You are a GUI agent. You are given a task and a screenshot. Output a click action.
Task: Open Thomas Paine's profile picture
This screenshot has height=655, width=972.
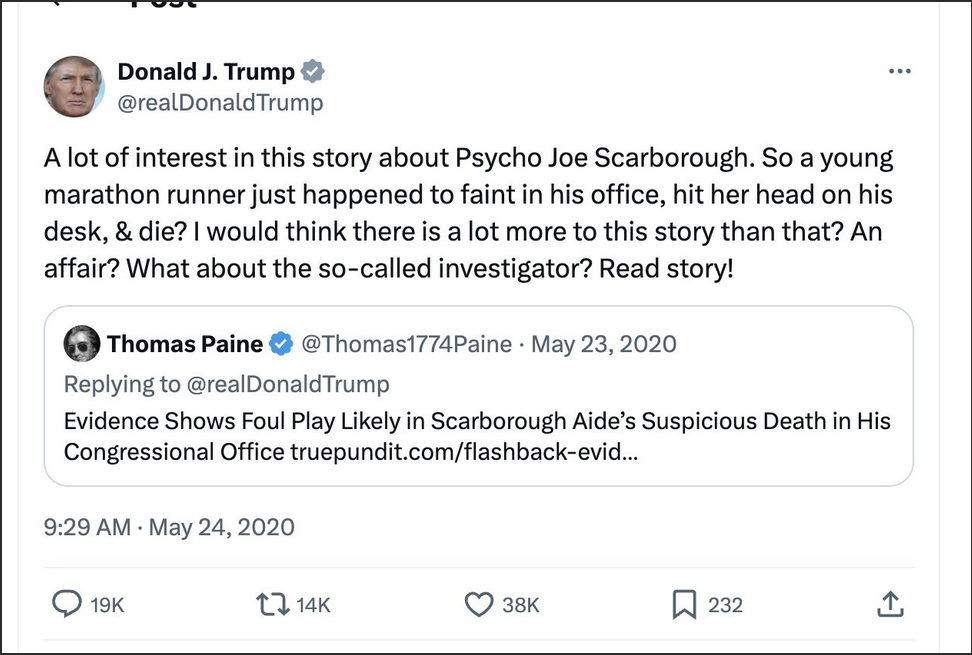tap(82, 343)
